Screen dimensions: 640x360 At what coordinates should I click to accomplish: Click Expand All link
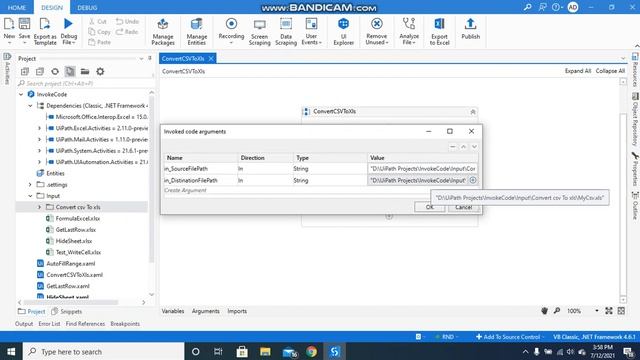click(x=578, y=71)
